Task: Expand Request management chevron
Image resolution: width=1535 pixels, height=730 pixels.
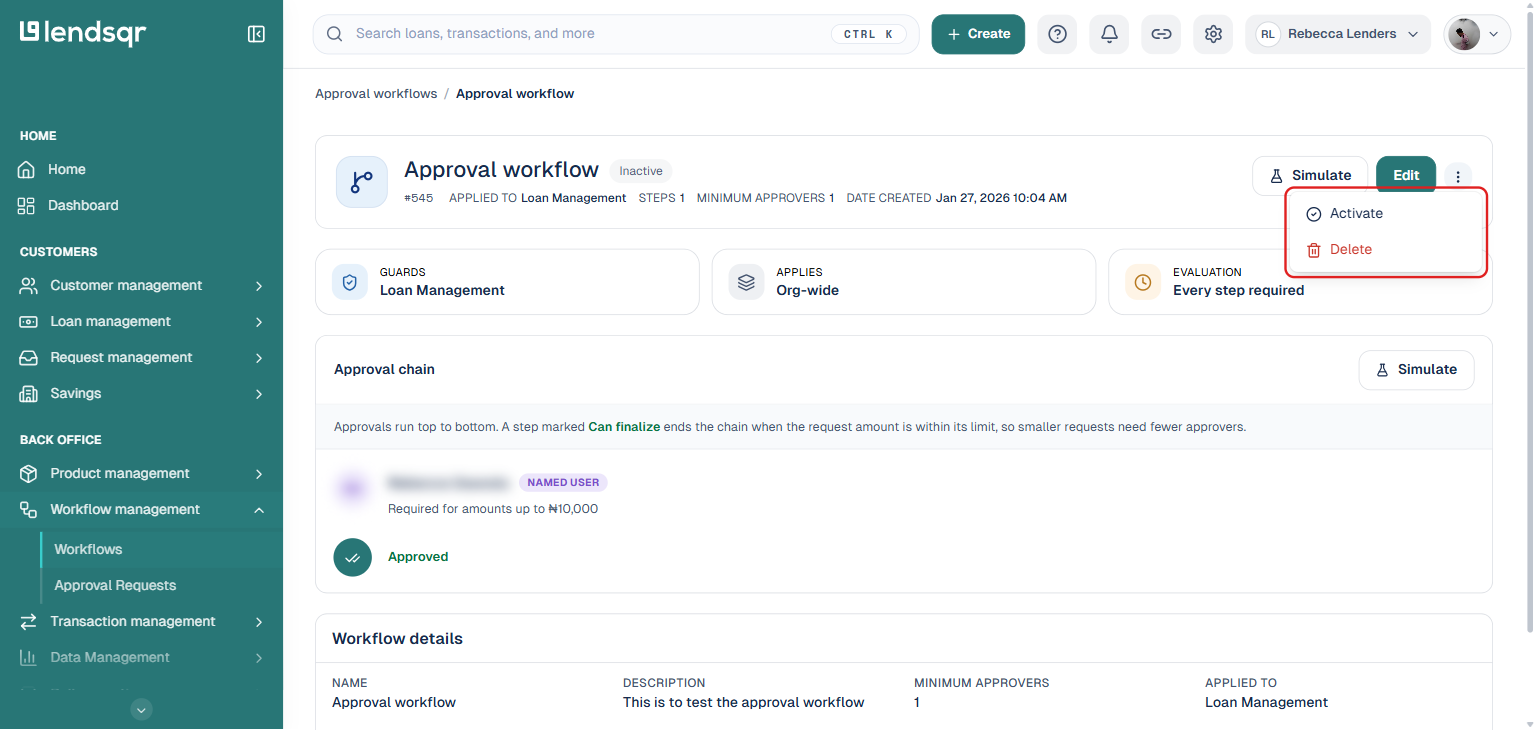Action: coord(259,358)
